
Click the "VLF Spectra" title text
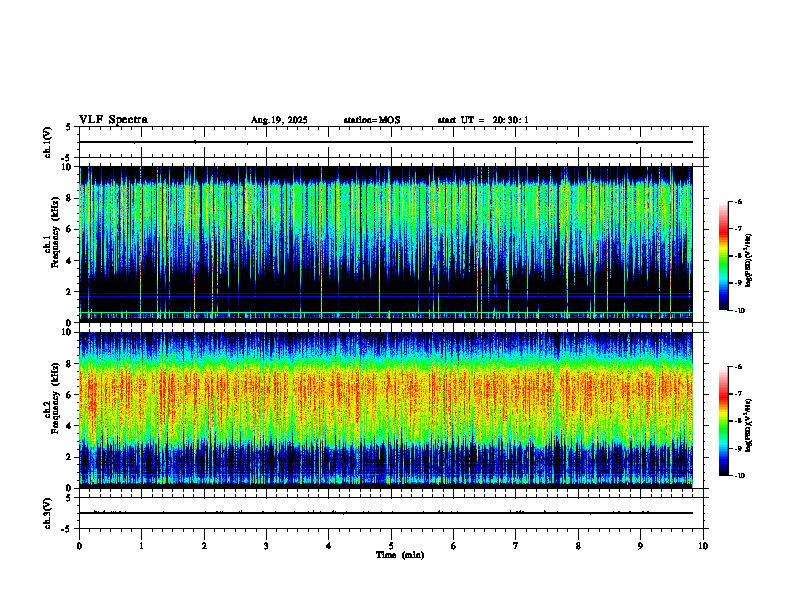click(x=113, y=120)
